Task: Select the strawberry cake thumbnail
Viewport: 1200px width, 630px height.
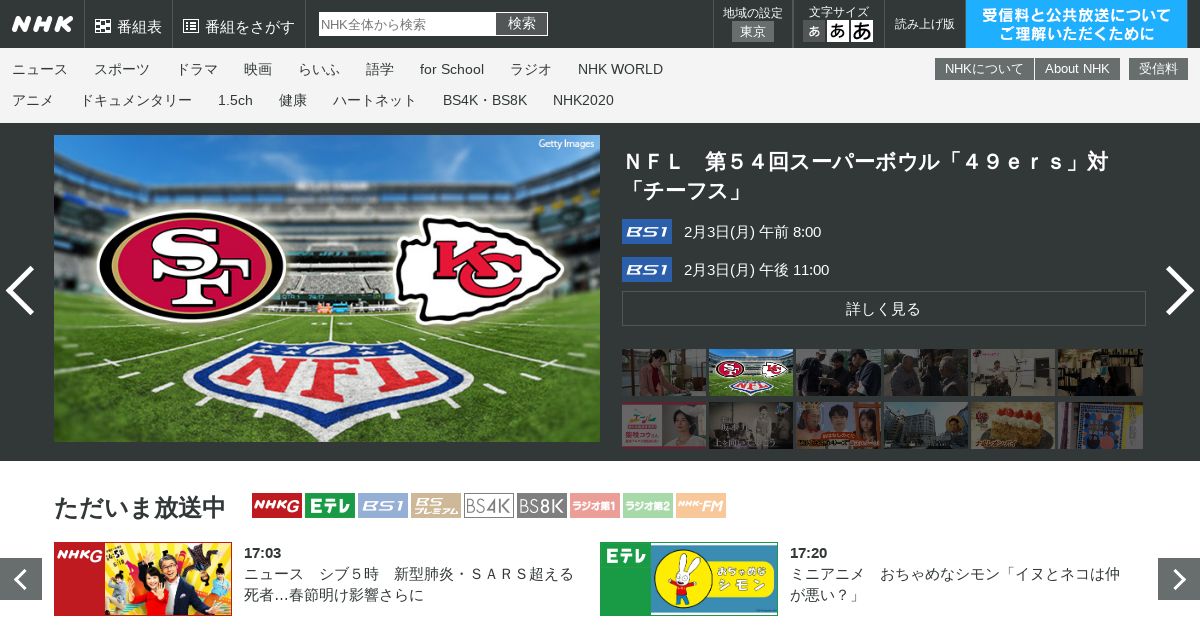Action: pos(1013,425)
